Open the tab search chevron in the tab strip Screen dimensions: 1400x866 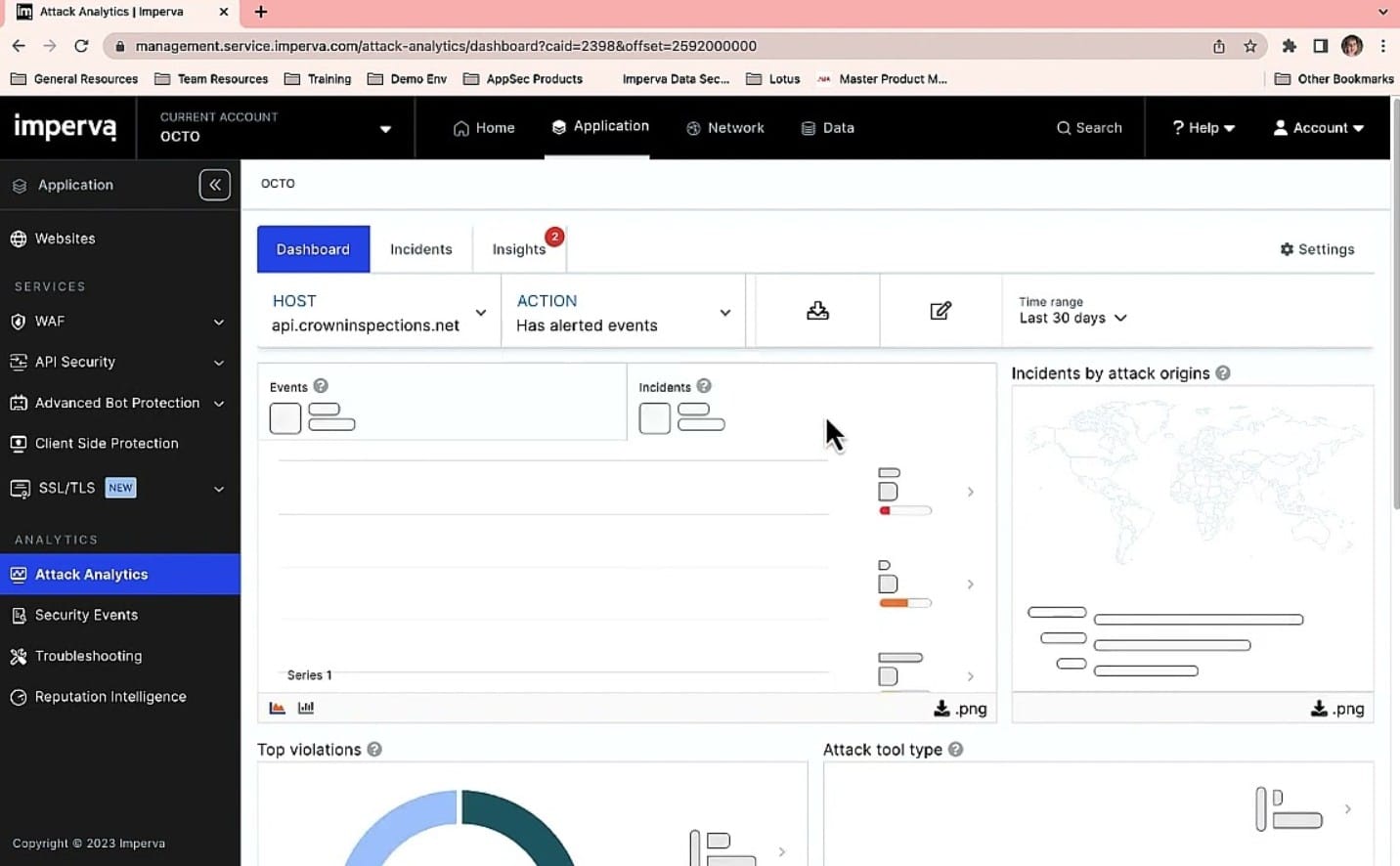pyautogui.click(x=1382, y=12)
